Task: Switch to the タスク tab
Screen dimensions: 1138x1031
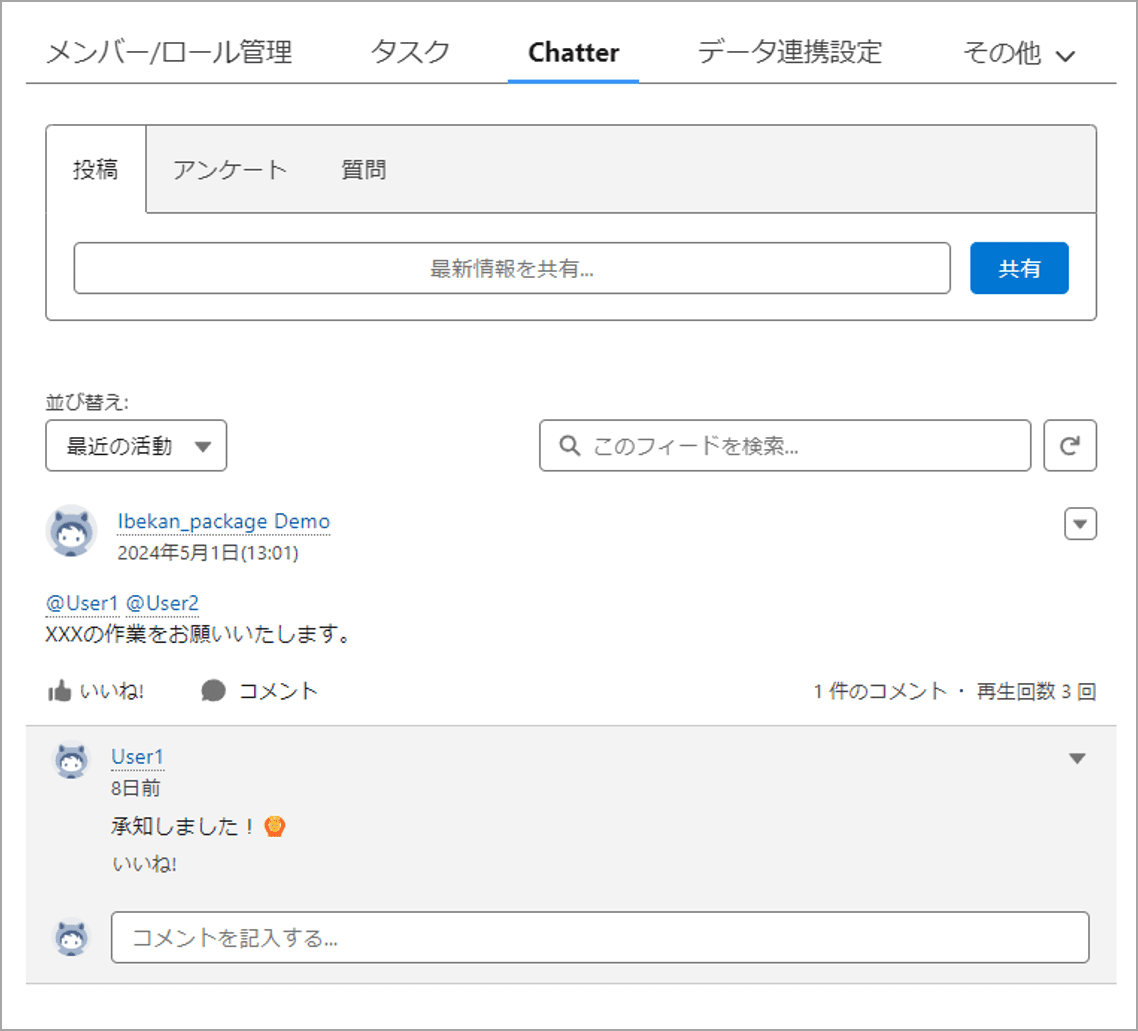Action: pos(410,52)
